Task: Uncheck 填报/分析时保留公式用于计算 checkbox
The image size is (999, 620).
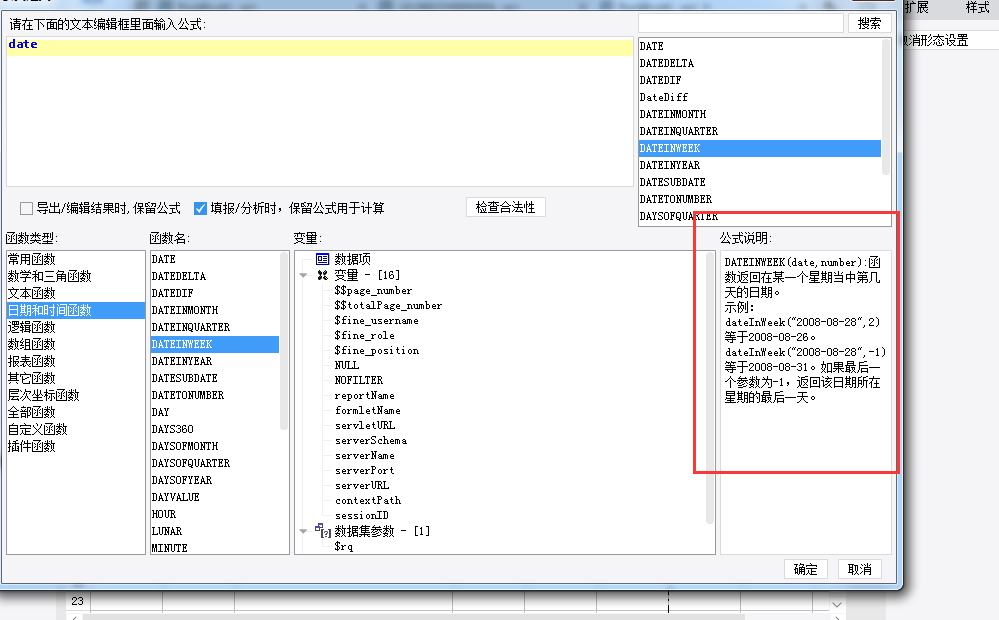Action: click(200, 208)
